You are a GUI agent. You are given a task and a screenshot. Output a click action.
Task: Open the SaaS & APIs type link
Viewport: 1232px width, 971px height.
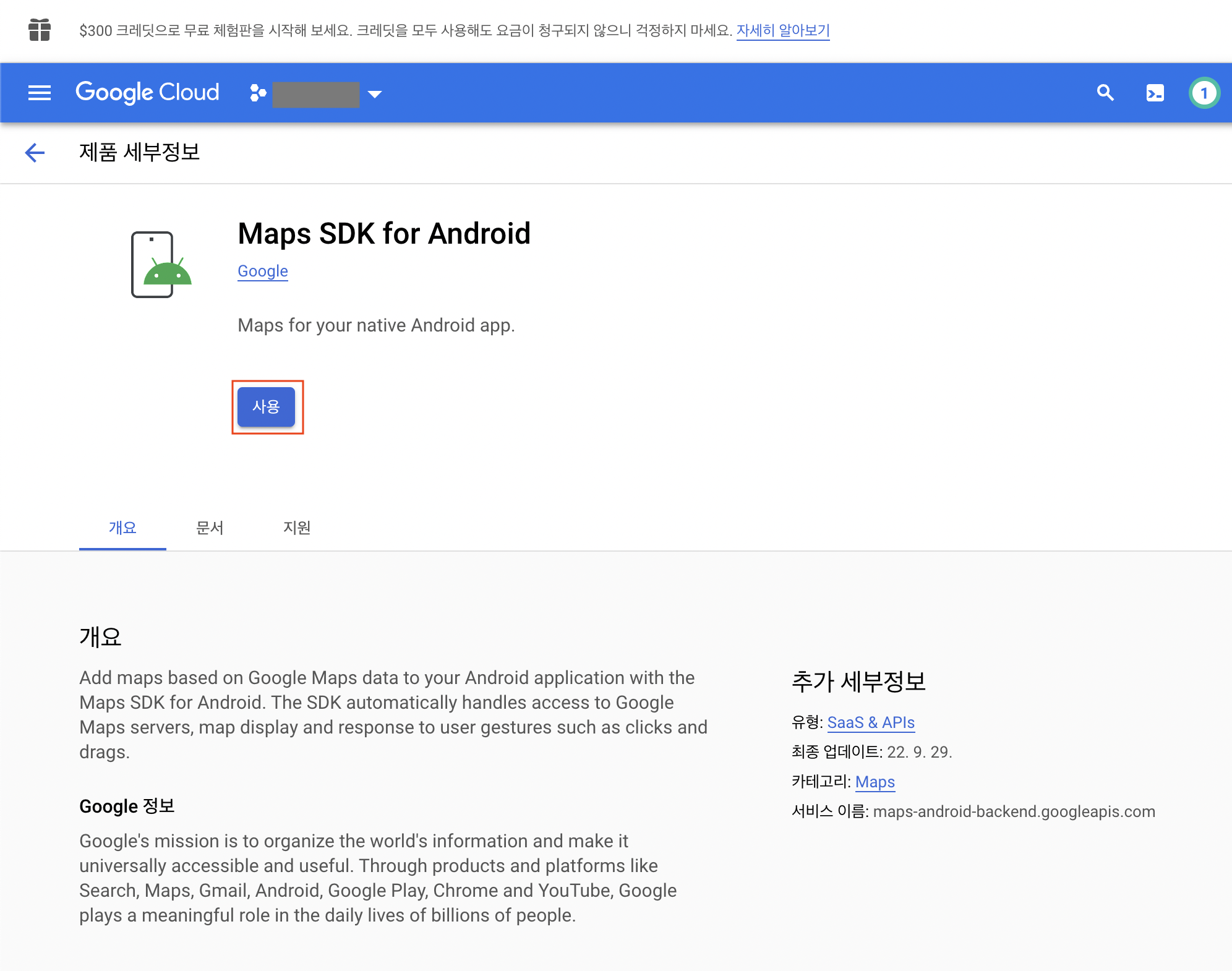(x=870, y=722)
